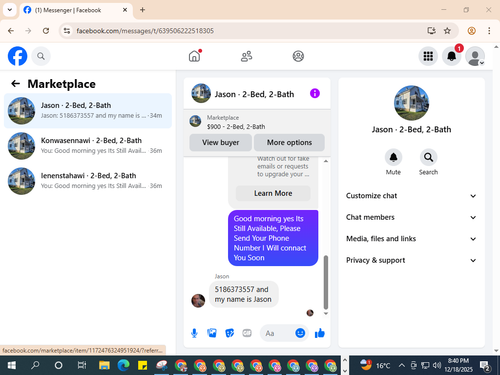Open the Notifications bell

point(451,56)
